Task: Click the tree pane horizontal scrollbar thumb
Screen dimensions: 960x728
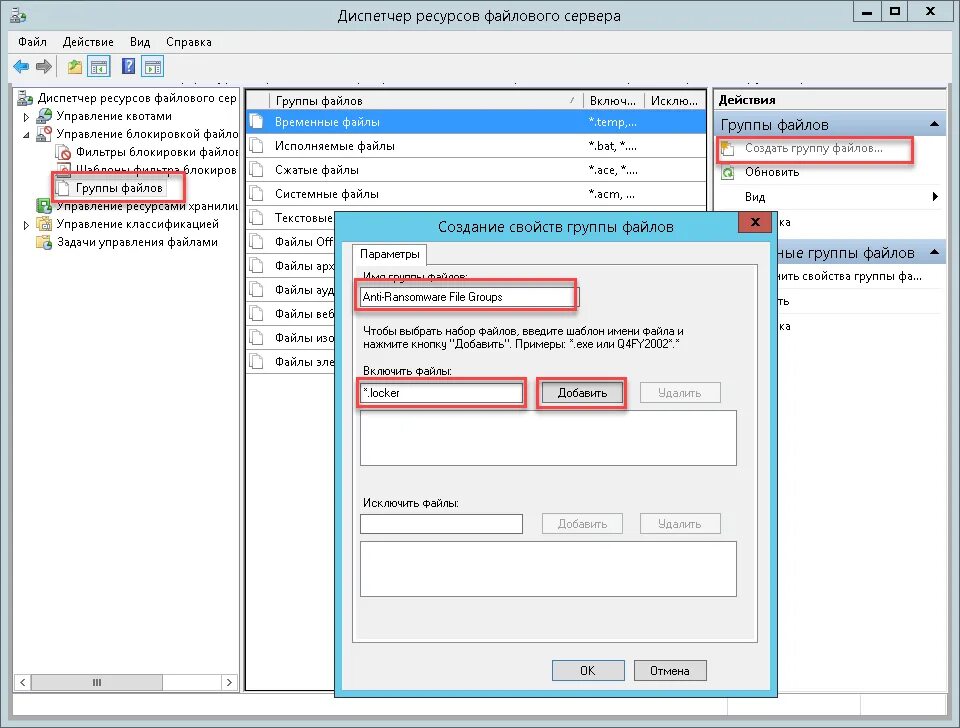Action: [97, 682]
